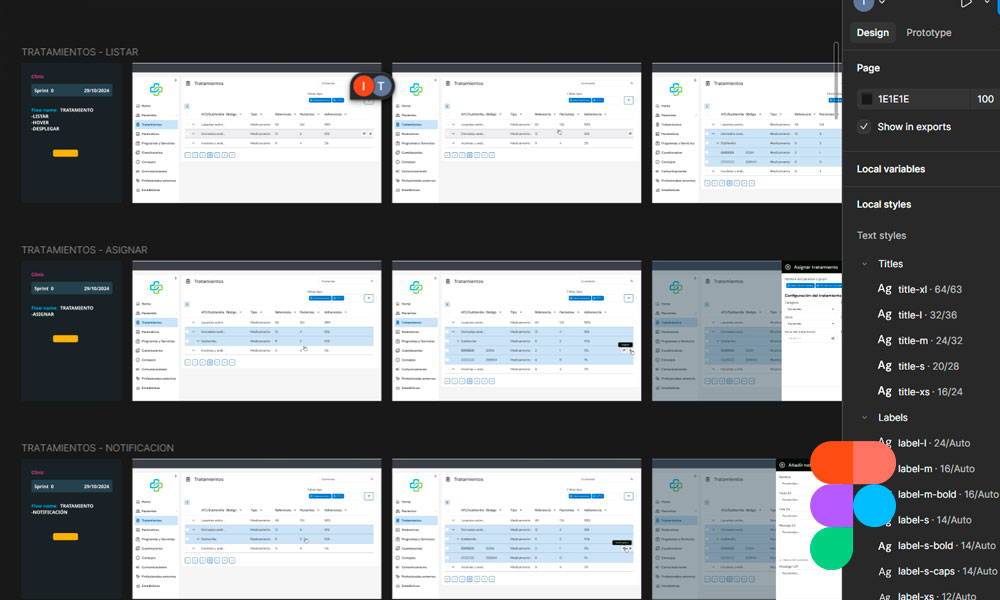The height and width of the screenshot is (600, 1000).
Task: Collapse the Labels style group
Action: 865,418
